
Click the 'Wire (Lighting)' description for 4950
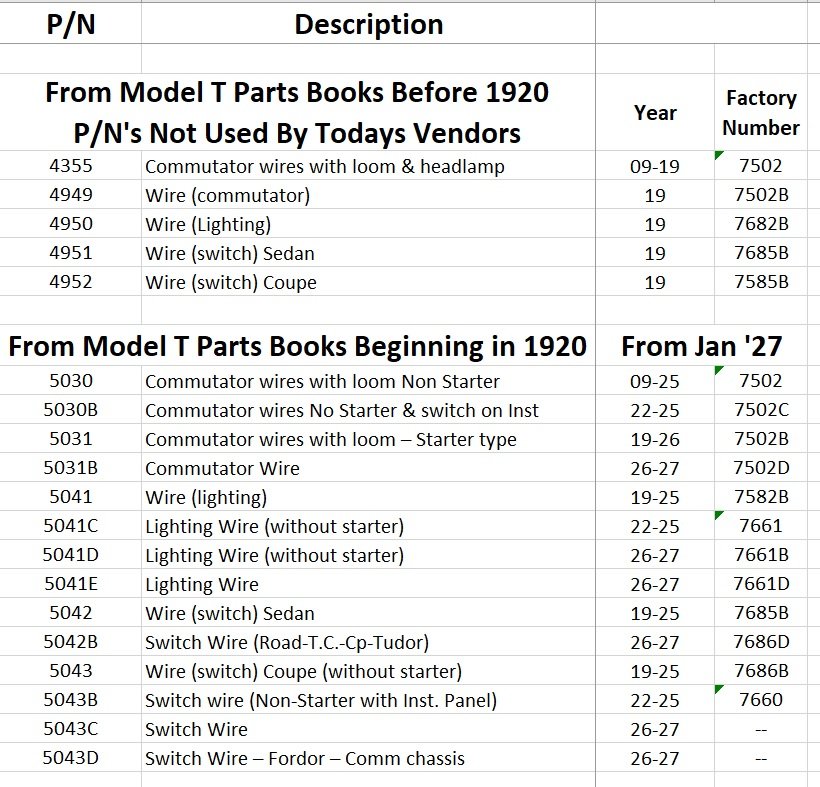tap(208, 224)
